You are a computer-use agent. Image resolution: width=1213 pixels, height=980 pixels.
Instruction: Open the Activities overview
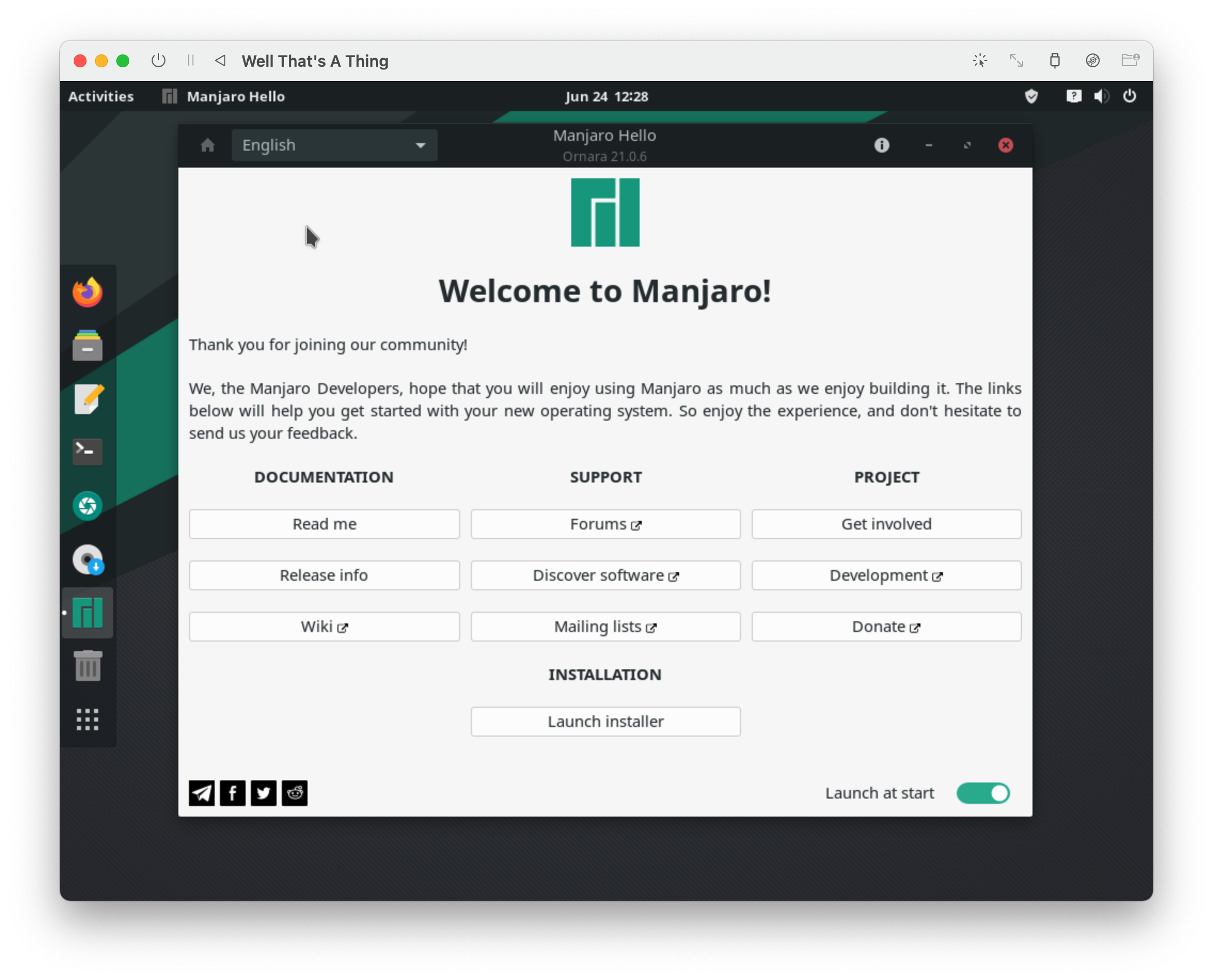pos(101,96)
